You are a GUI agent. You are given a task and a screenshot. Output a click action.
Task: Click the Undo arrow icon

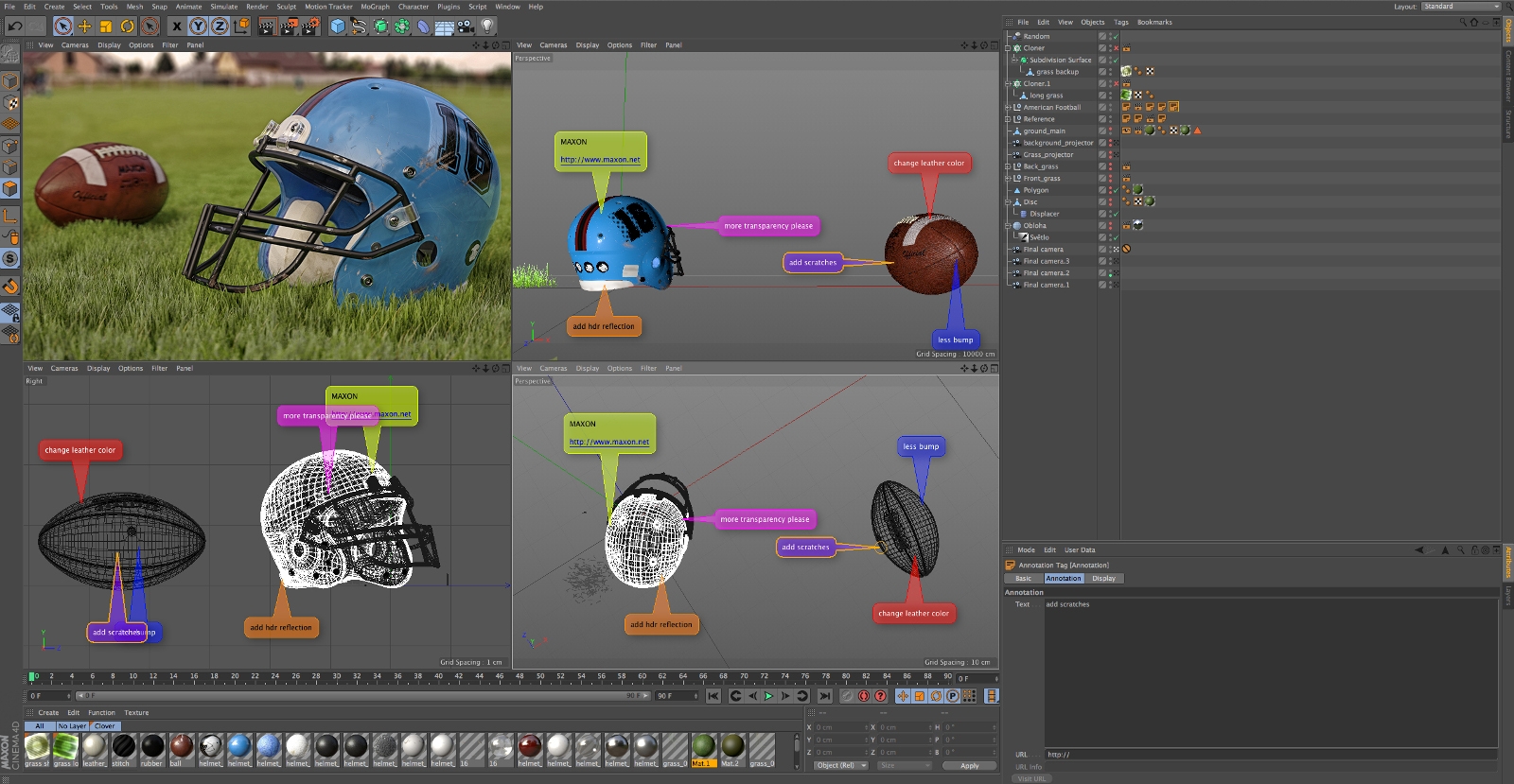coord(14,26)
